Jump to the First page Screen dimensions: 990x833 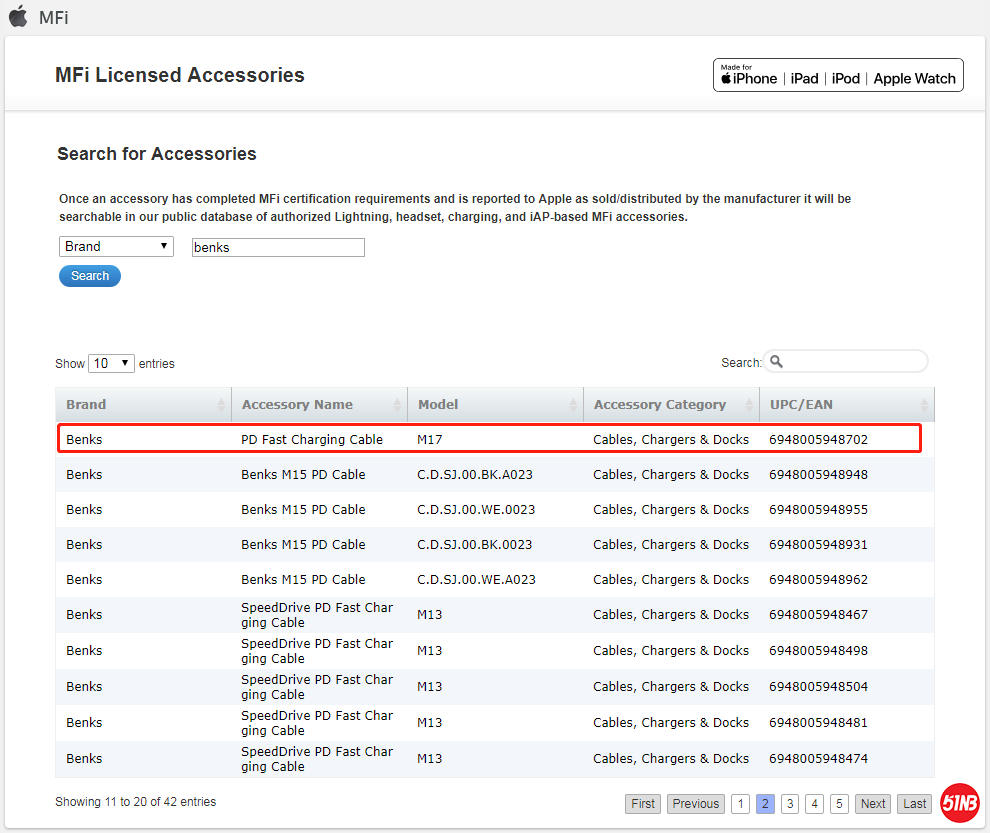[643, 804]
